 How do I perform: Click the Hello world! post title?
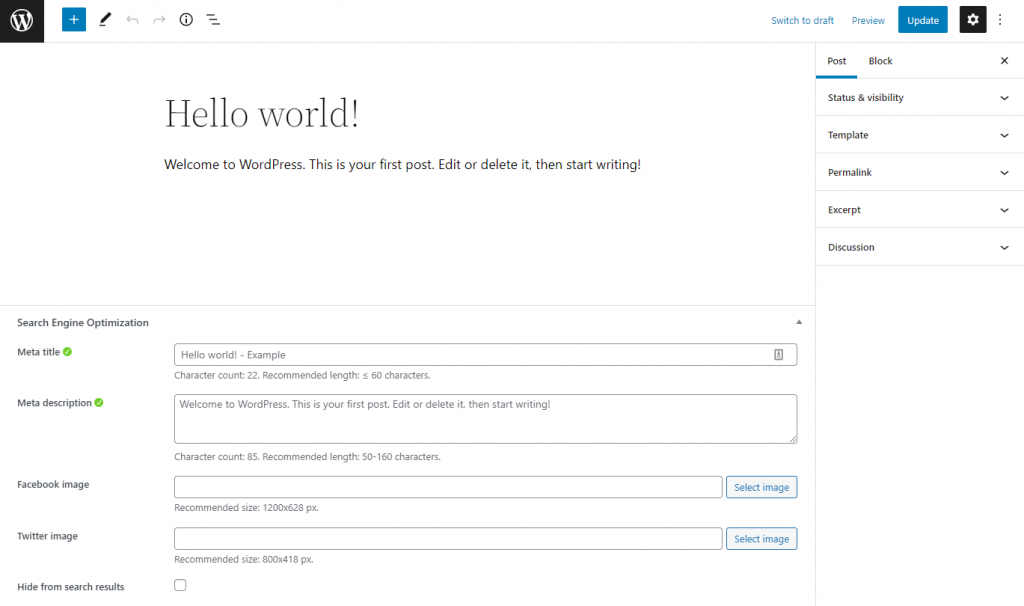(x=262, y=114)
